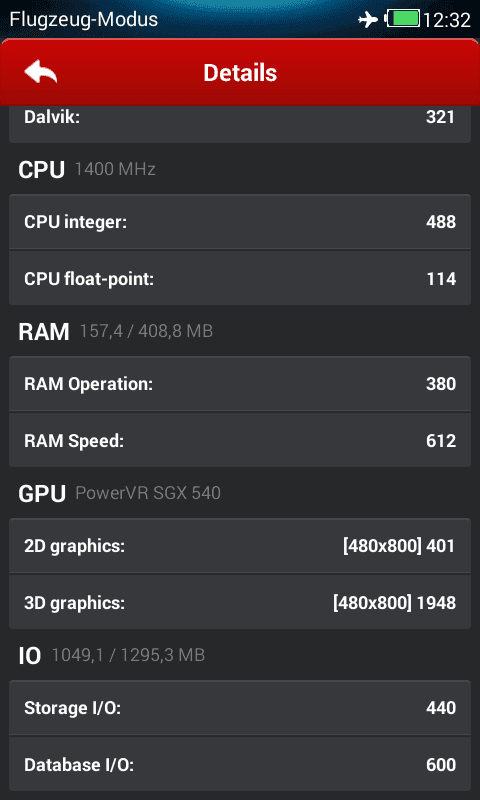Select the 3D graphics score row
The height and width of the screenshot is (800, 480).
tap(240, 603)
